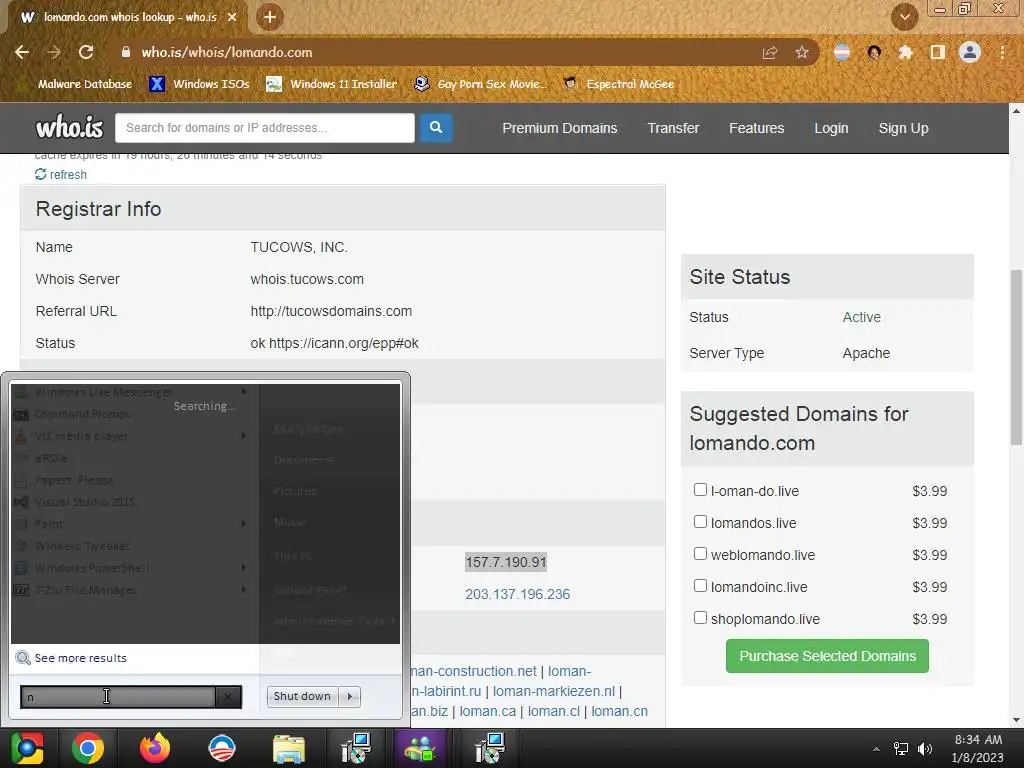The width and height of the screenshot is (1024, 768).
Task: Expand VLC media player submenu arrow
Action: [244, 436]
